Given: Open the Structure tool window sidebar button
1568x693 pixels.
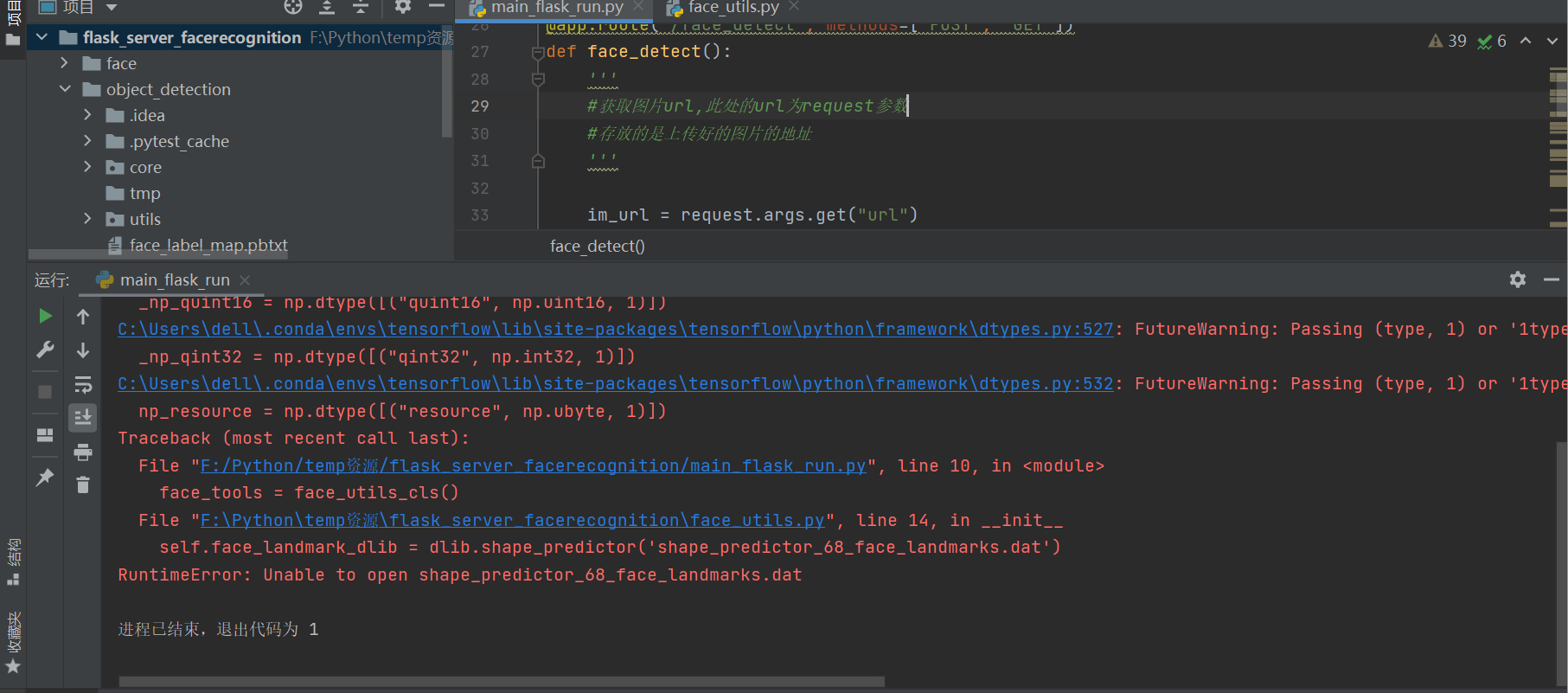Looking at the screenshot, I should coord(13,561).
